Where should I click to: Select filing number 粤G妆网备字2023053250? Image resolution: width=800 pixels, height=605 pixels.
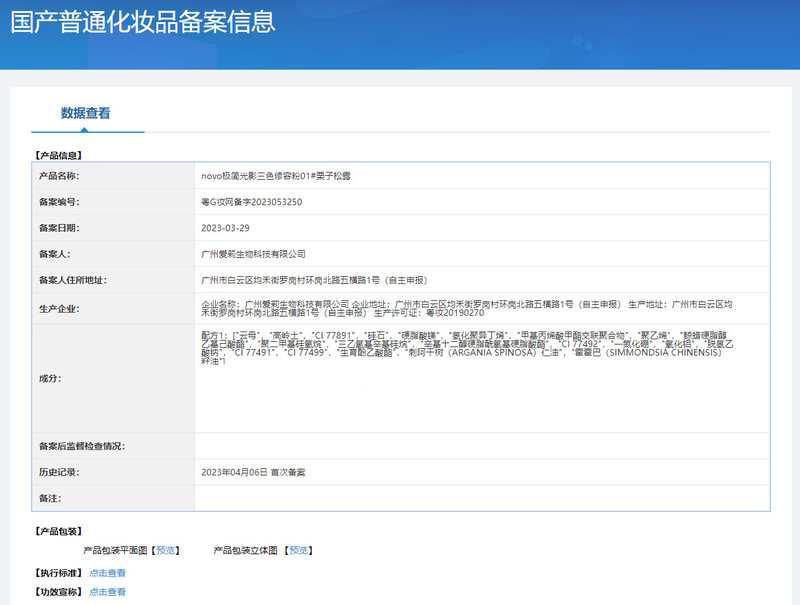(252, 202)
